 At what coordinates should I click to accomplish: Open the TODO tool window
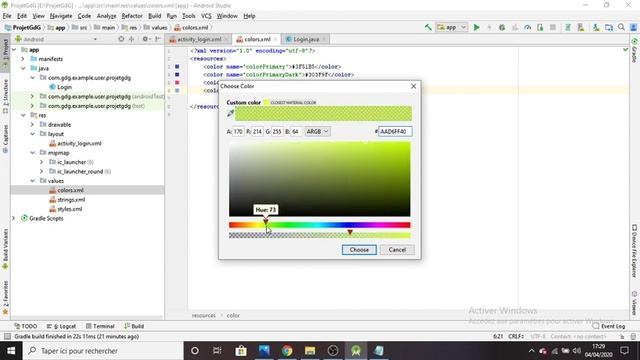click(26, 326)
